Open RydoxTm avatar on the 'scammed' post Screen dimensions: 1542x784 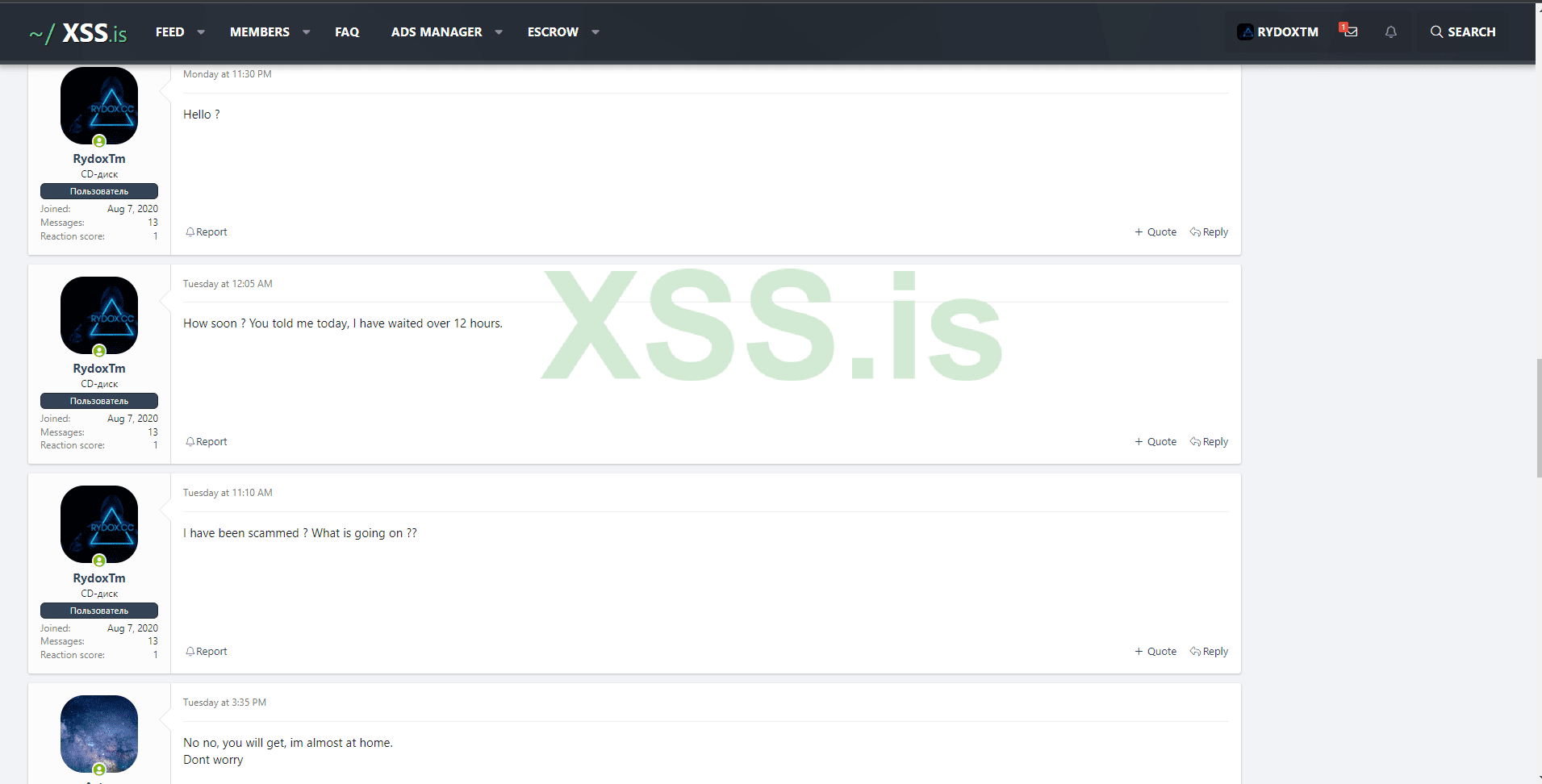pos(99,524)
